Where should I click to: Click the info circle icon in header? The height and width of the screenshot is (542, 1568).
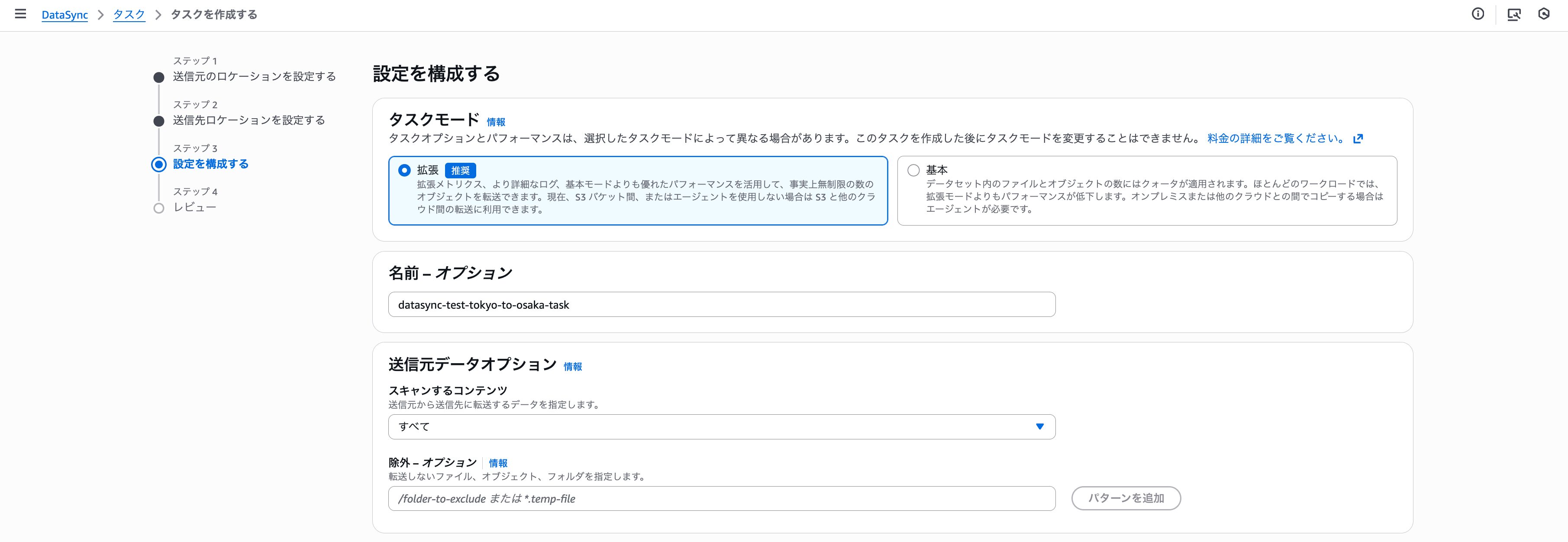(1478, 14)
